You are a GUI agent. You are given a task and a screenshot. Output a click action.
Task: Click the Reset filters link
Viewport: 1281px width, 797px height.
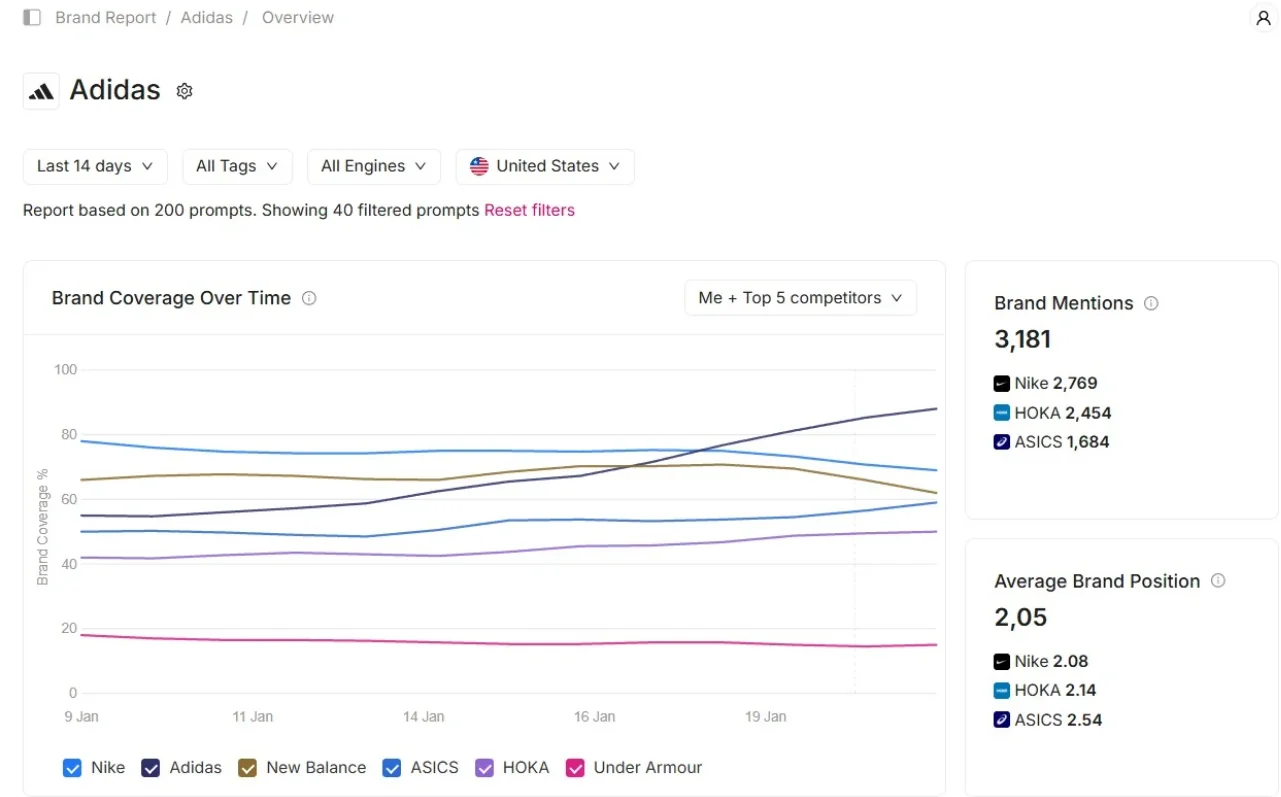(529, 210)
